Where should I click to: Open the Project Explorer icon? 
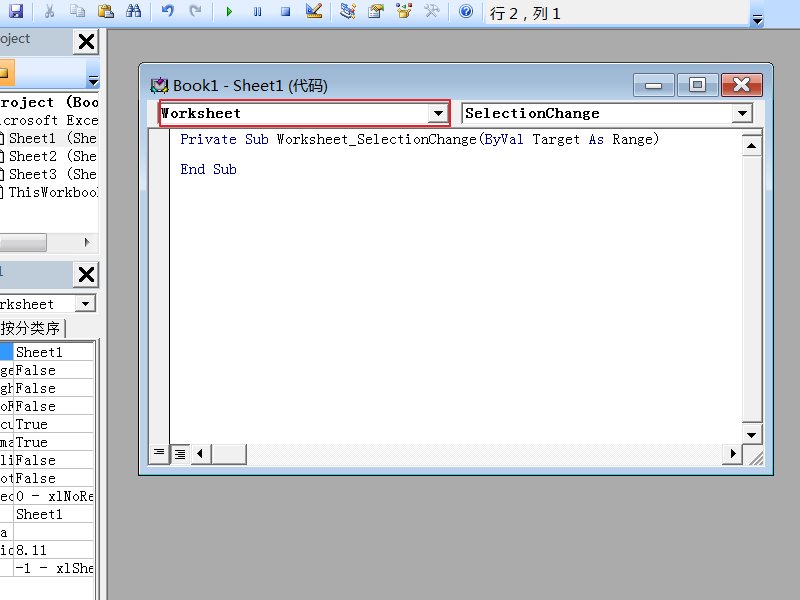347,12
